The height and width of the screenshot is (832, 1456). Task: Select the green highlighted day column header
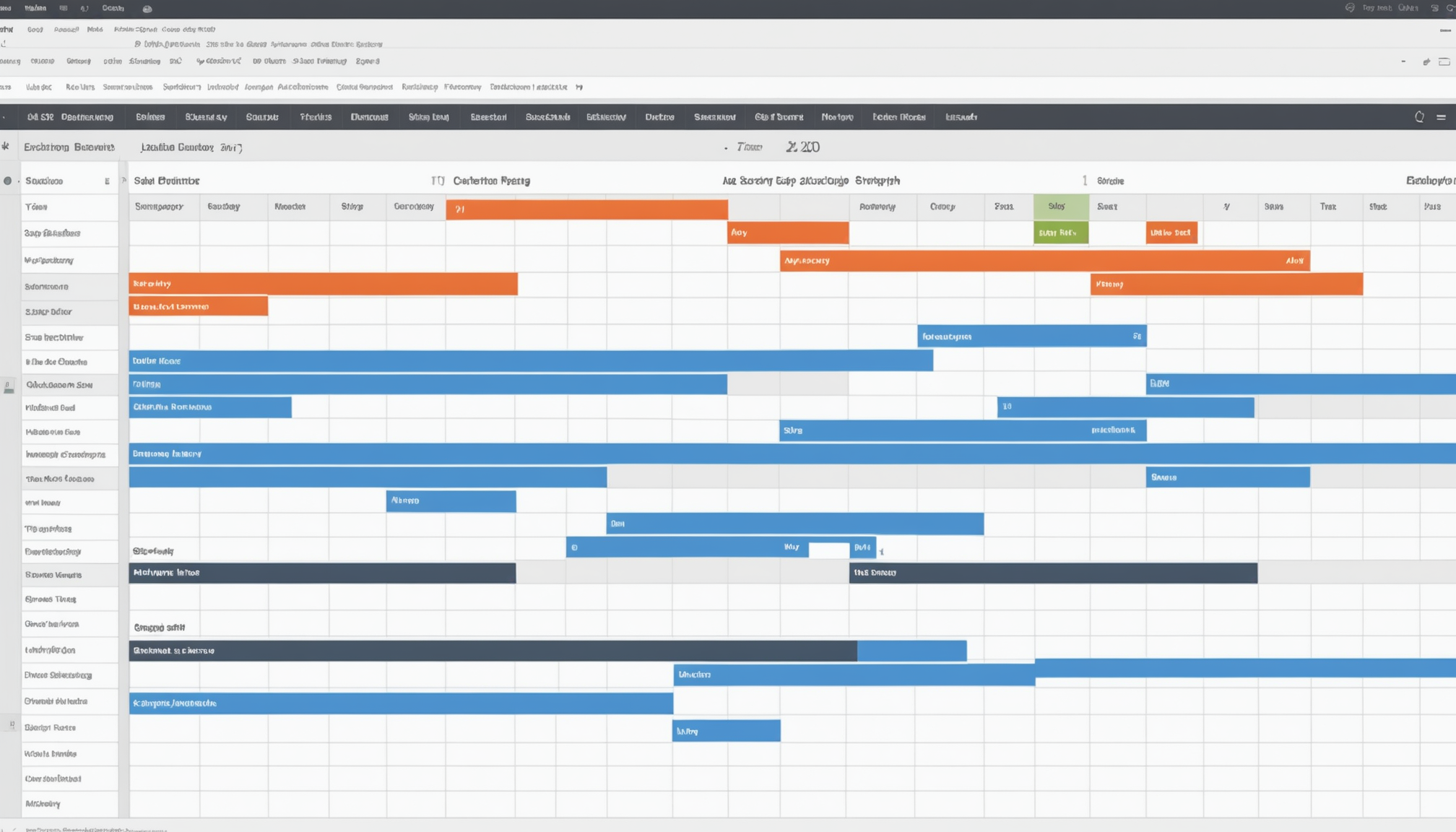coord(1060,207)
